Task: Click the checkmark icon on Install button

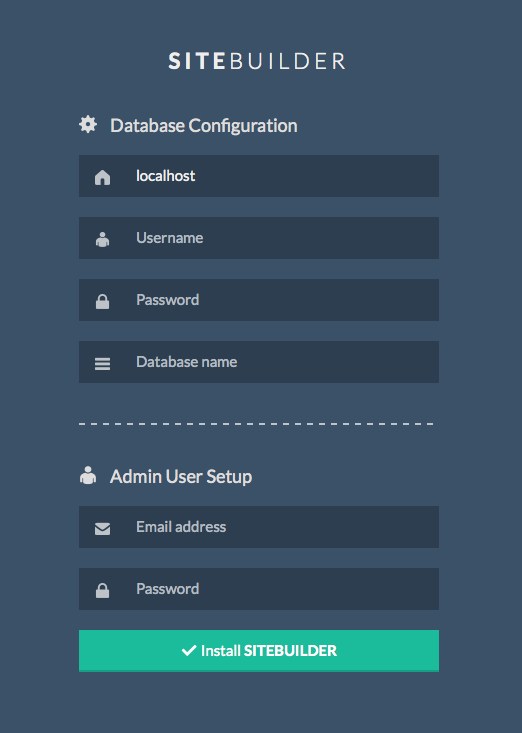Action: pyautogui.click(x=189, y=650)
